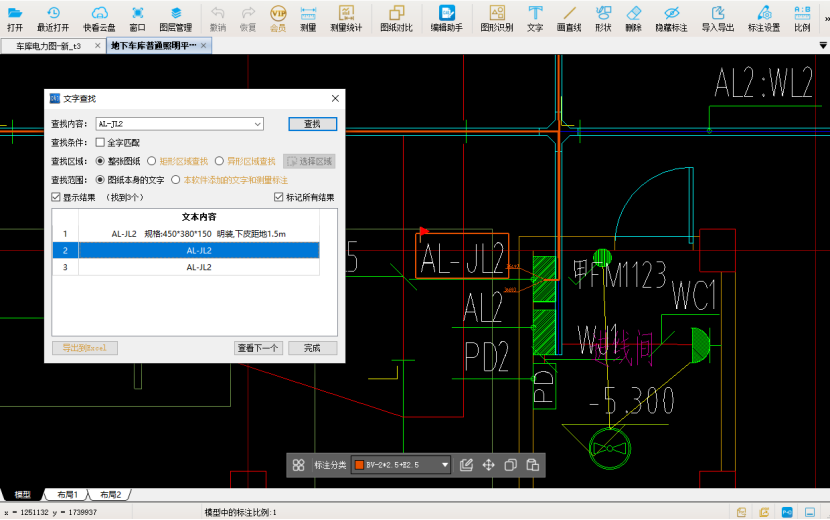
Task: Open 标注设置 annotation settings
Action: pyautogui.click(x=764, y=18)
